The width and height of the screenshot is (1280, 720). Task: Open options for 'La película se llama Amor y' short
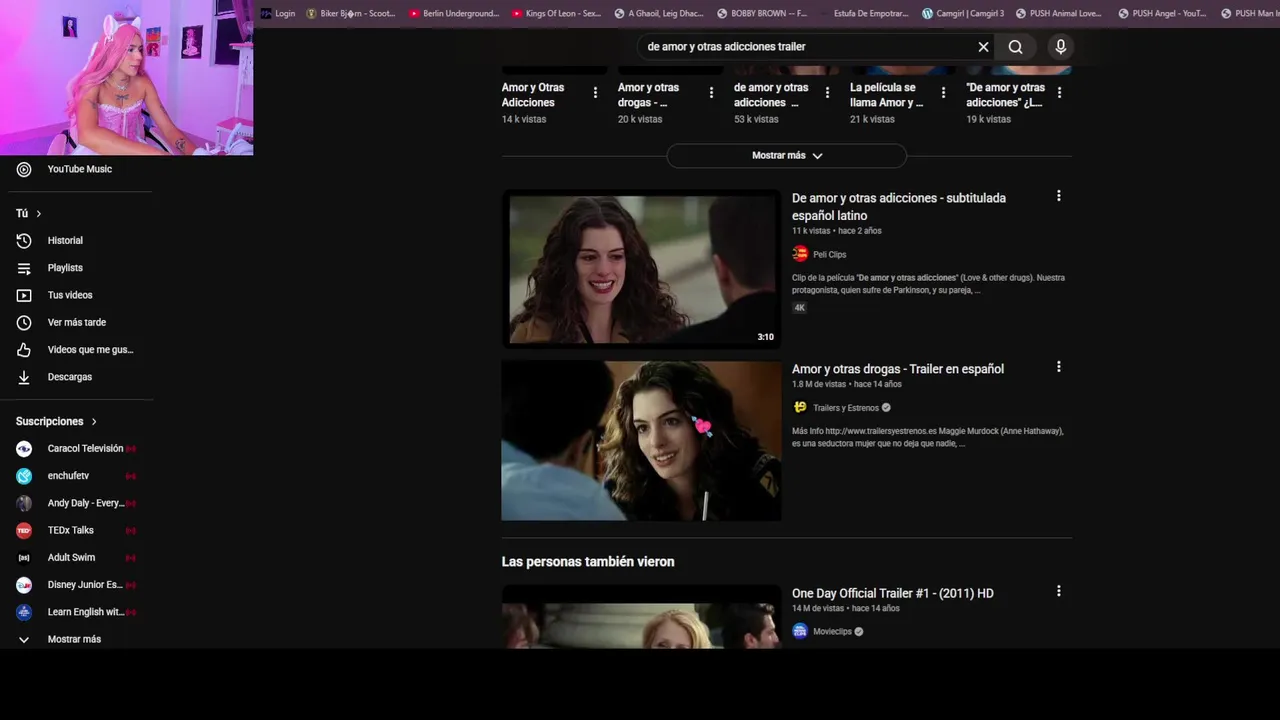pos(943,93)
